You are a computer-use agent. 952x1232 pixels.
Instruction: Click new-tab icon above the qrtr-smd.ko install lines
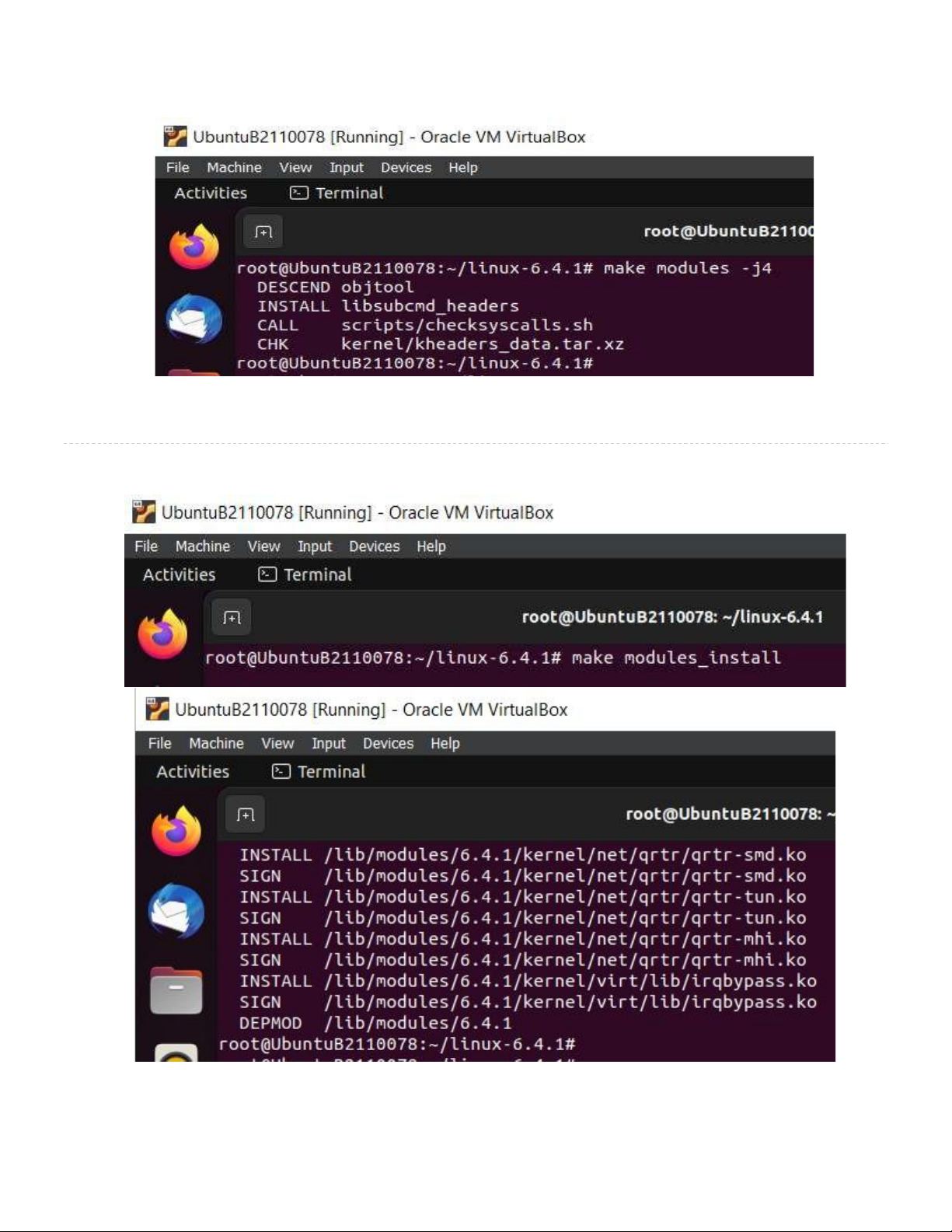246,815
